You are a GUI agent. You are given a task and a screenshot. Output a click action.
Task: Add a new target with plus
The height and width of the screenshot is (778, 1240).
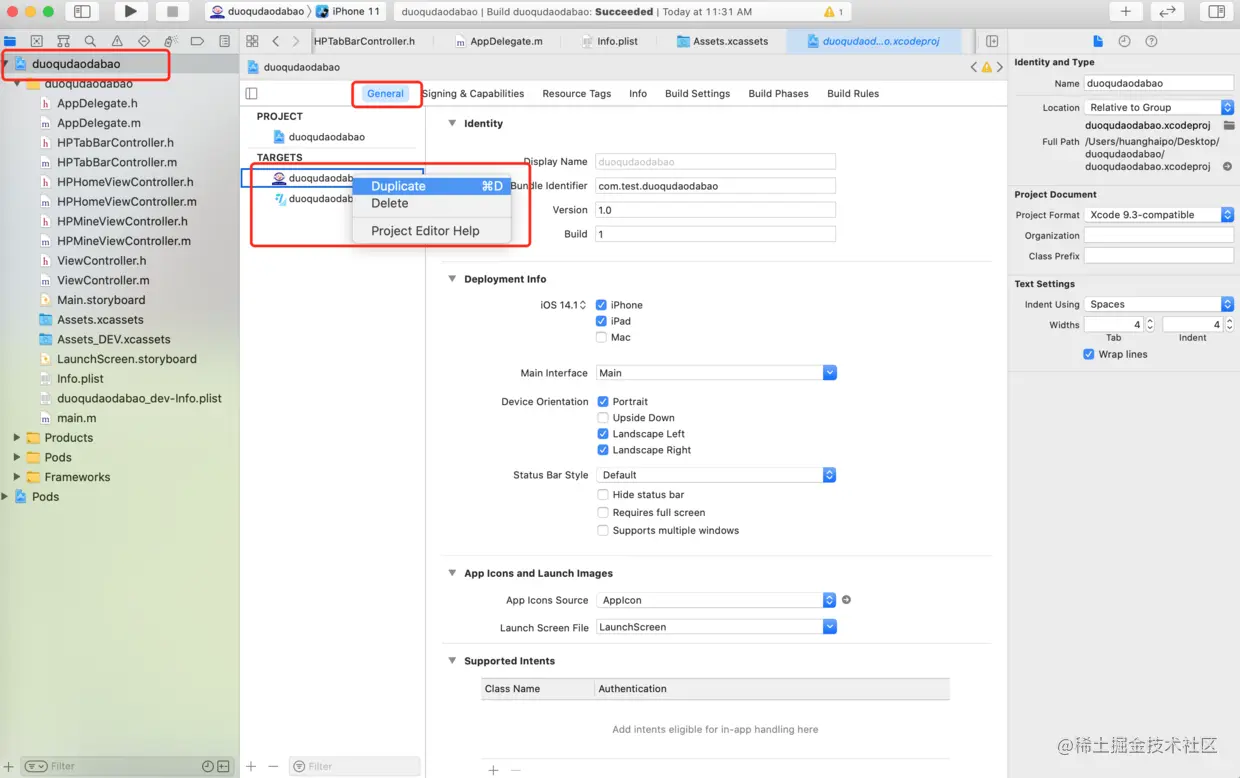click(251, 766)
